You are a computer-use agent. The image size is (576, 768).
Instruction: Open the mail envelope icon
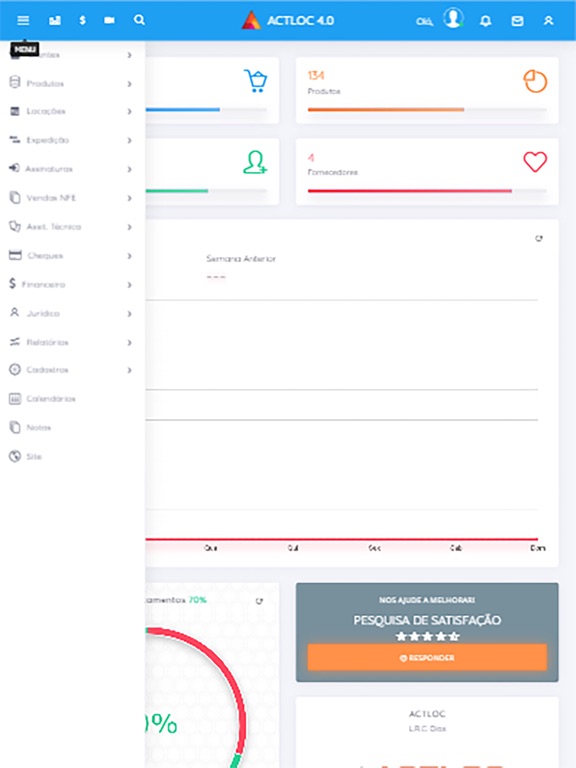coord(517,21)
